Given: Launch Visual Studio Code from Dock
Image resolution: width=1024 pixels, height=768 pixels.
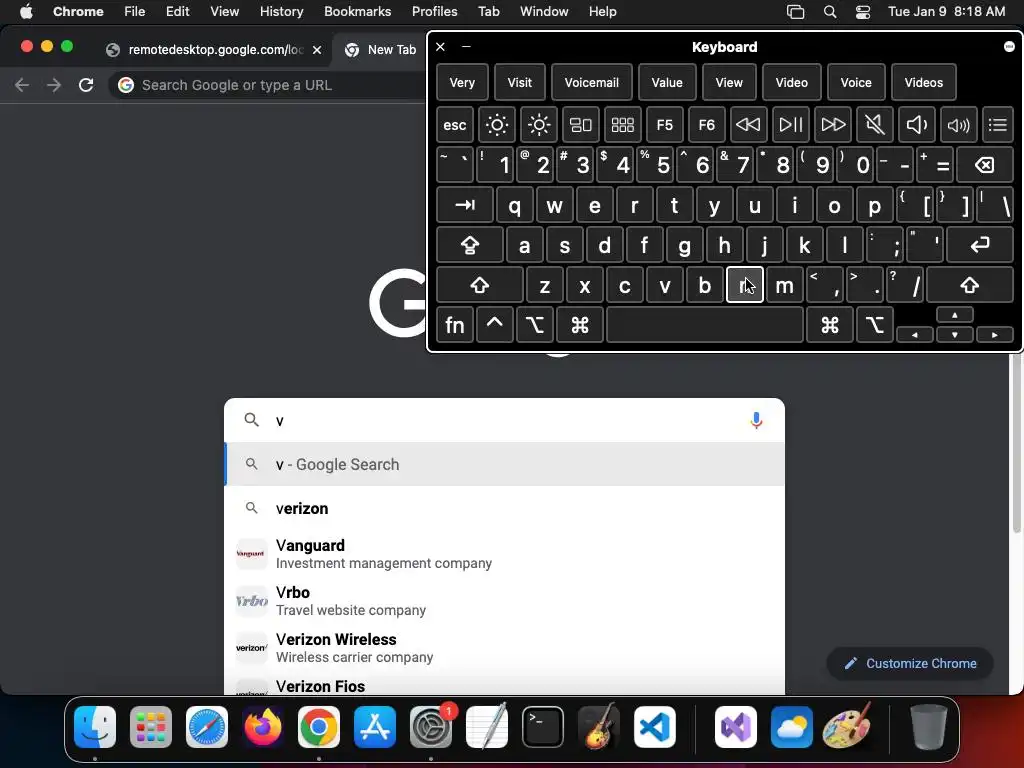Looking at the screenshot, I should click(654, 727).
